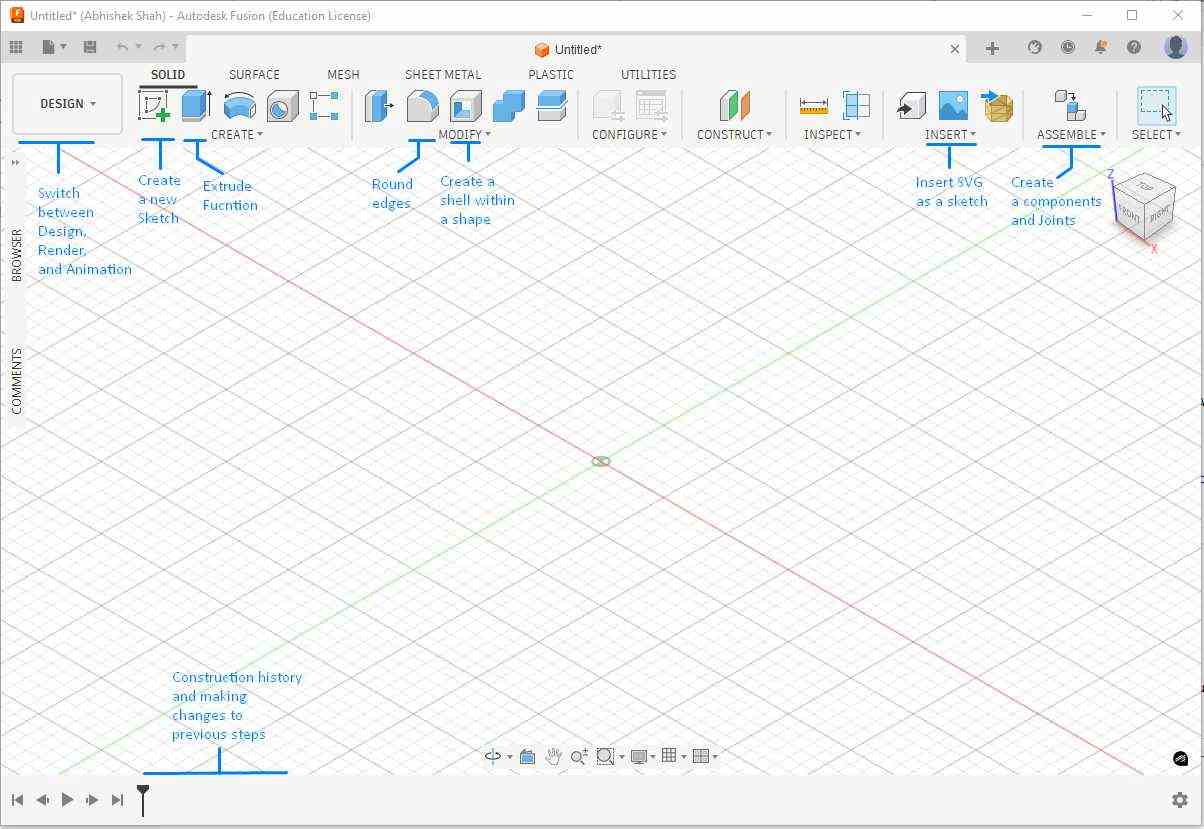Viewport: 1204px width, 829px height.
Task: Close the Untitled* document tab
Action: click(x=955, y=48)
